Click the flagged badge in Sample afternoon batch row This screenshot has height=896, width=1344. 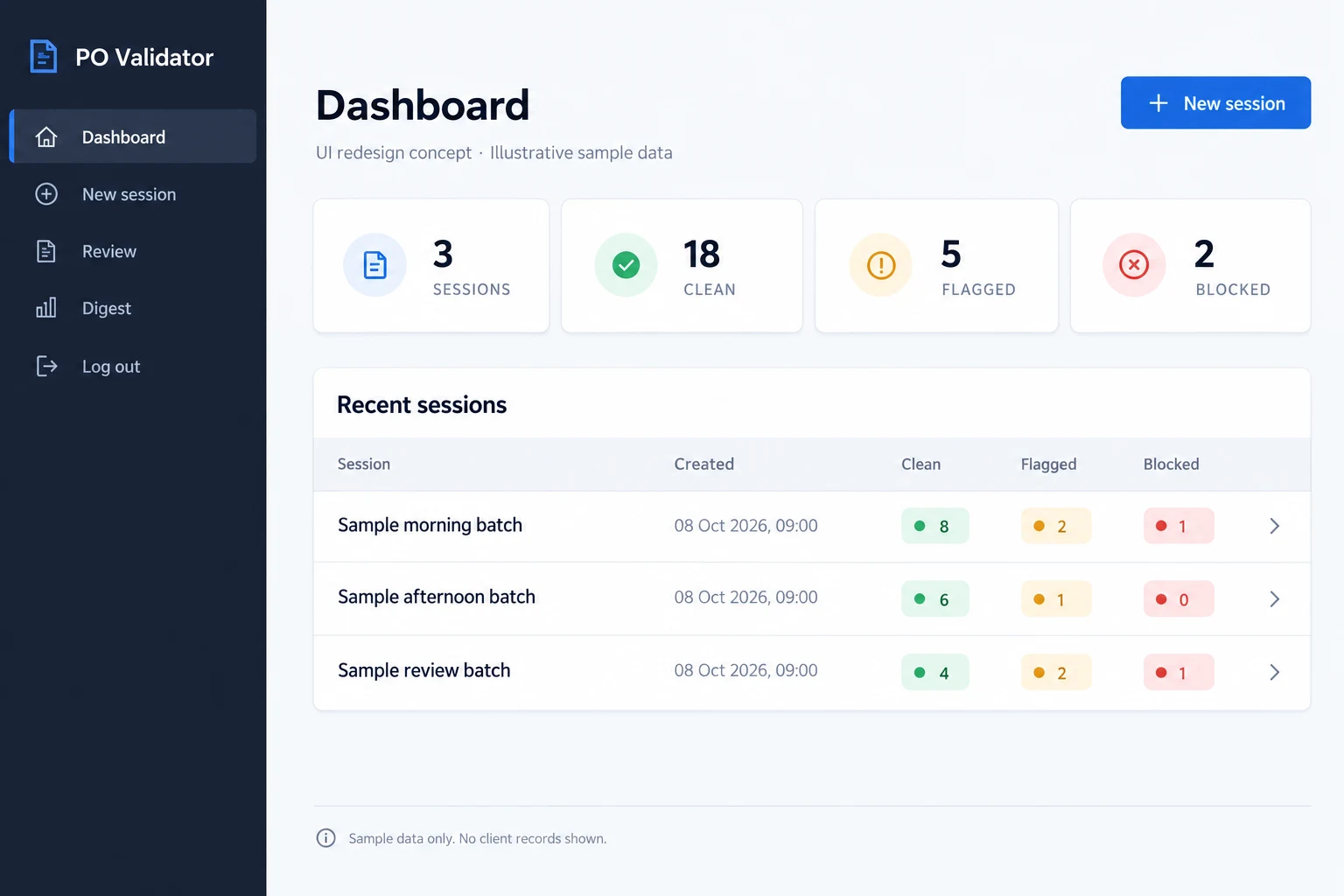coord(1055,599)
